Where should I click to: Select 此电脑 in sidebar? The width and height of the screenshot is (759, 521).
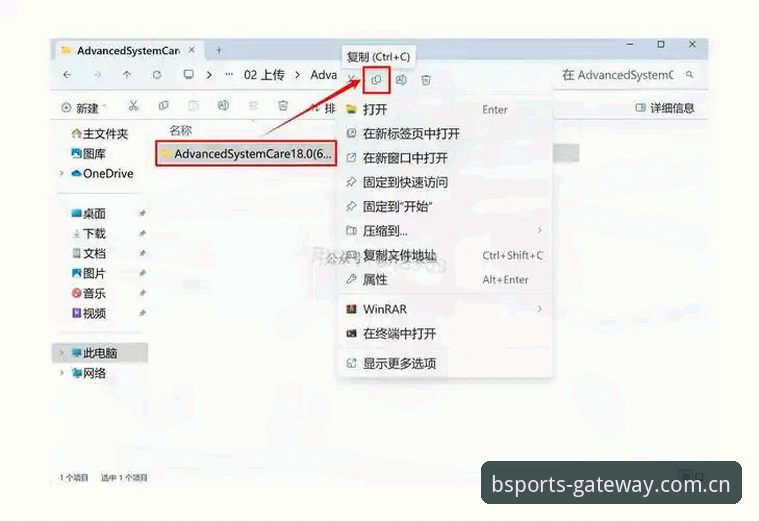pyautogui.click(x=100, y=353)
